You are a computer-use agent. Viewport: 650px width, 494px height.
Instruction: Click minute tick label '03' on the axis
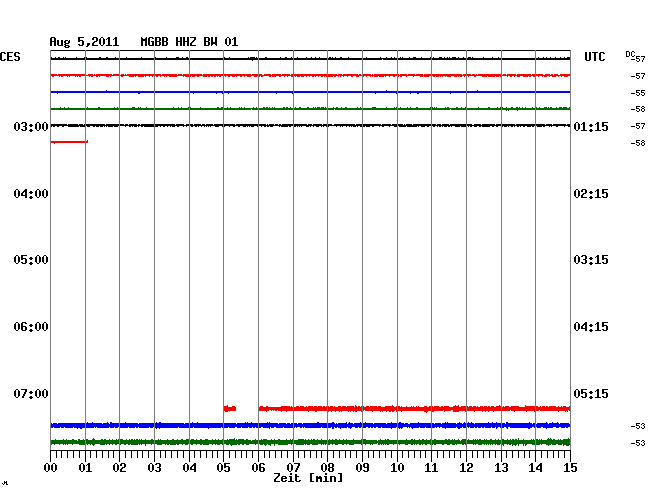point(154,468)
